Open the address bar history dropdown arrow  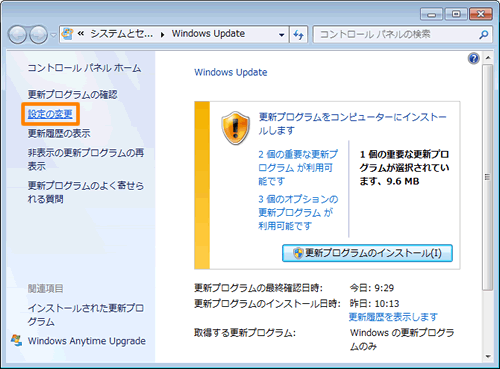pyautogui.click(x=282, y=34)
